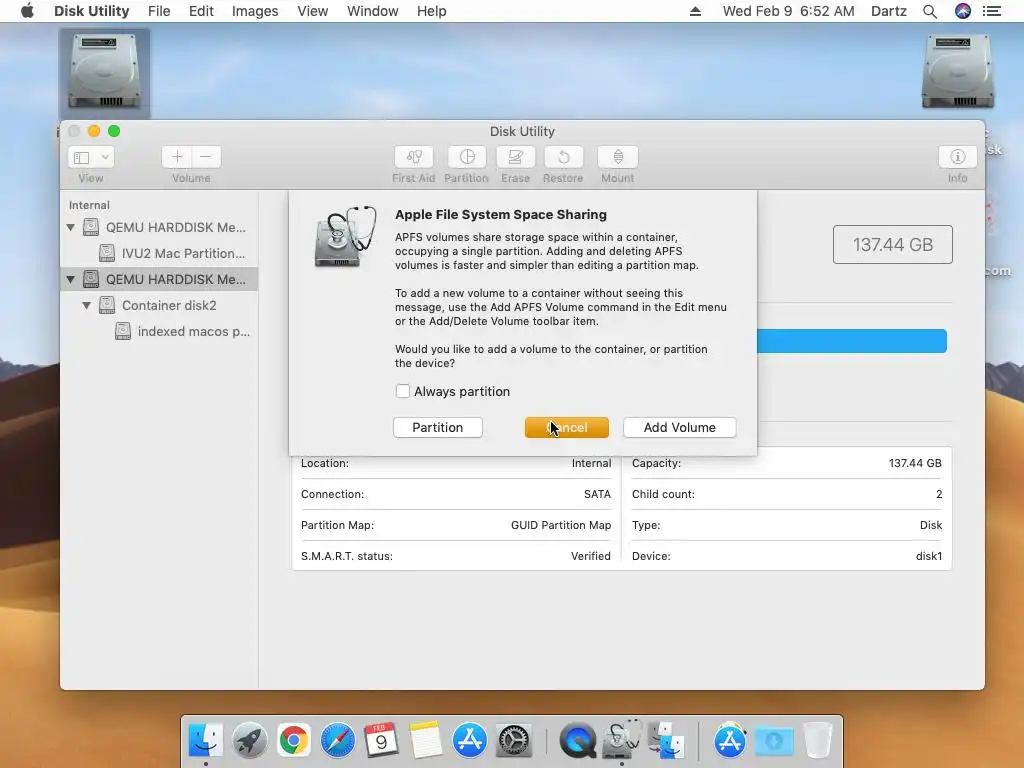The height and width of the screenshot is (768, 1024).
Task: Open Migration Assistant icon in Dock
Action: tap(665, 740)
